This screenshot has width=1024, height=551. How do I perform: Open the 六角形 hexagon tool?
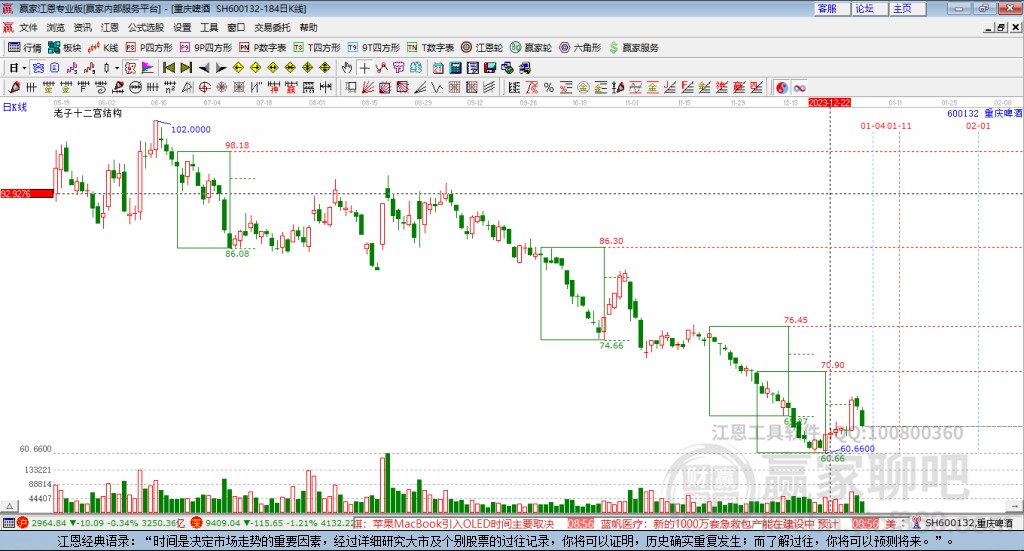tap(580, 48)
